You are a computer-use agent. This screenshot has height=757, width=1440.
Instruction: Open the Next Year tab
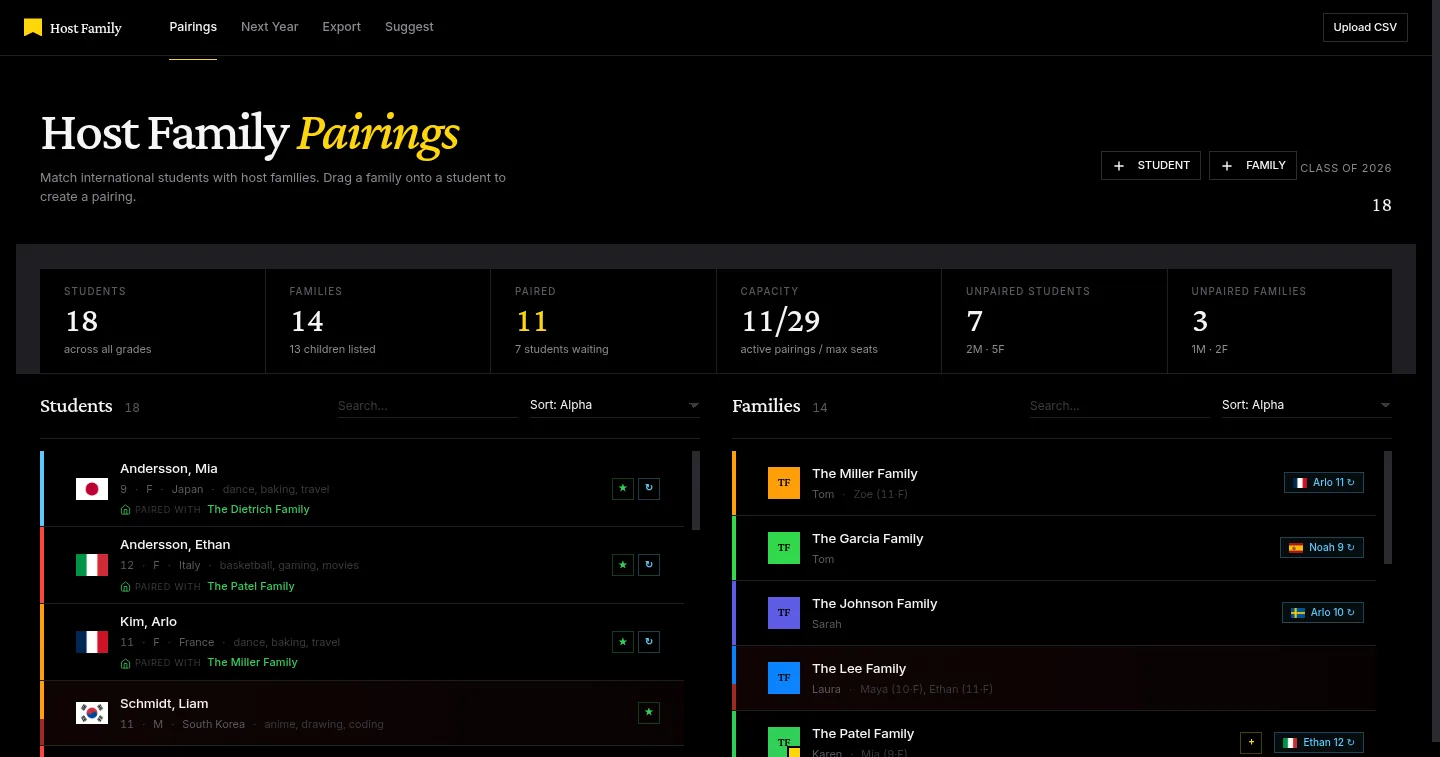click(269, 27)
